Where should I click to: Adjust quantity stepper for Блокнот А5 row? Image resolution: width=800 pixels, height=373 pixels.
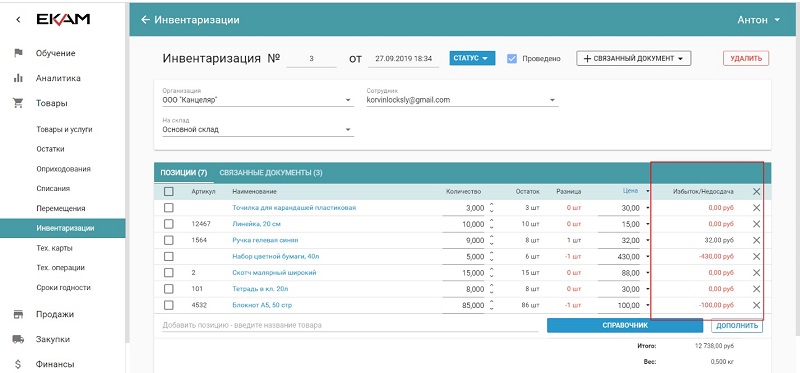[x=491, y=305]
